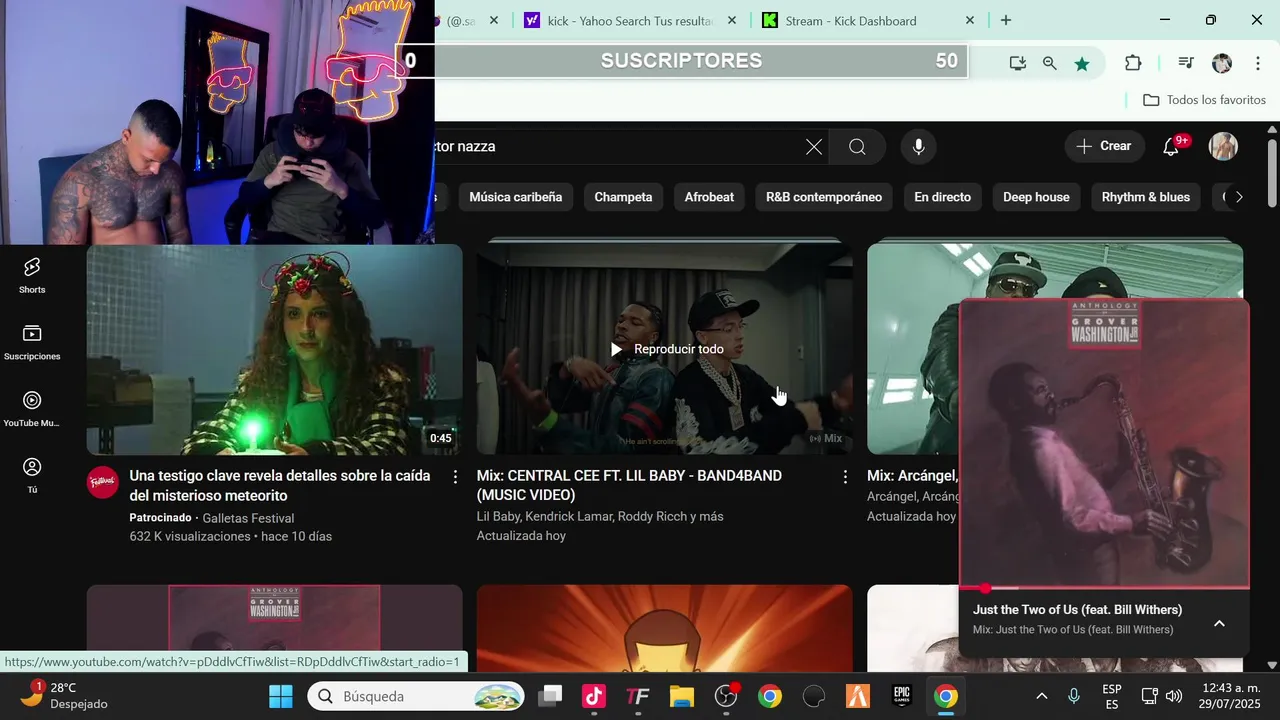Switch to Yahoo Search kick tab
Viewport: 1280px width, 720px height.
coord(631,21)
